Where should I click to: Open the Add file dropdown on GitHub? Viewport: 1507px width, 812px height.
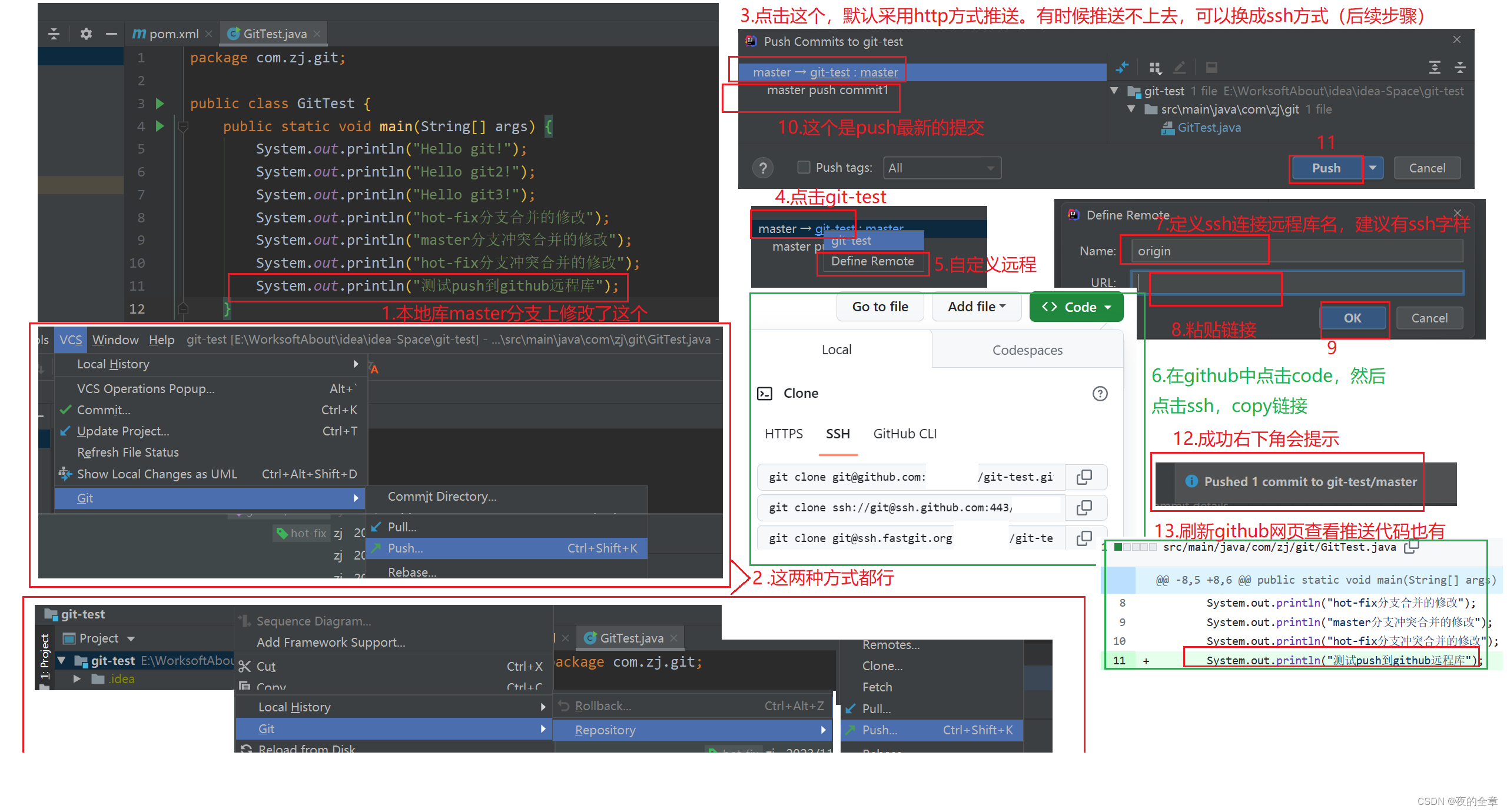tap(977, 307)
